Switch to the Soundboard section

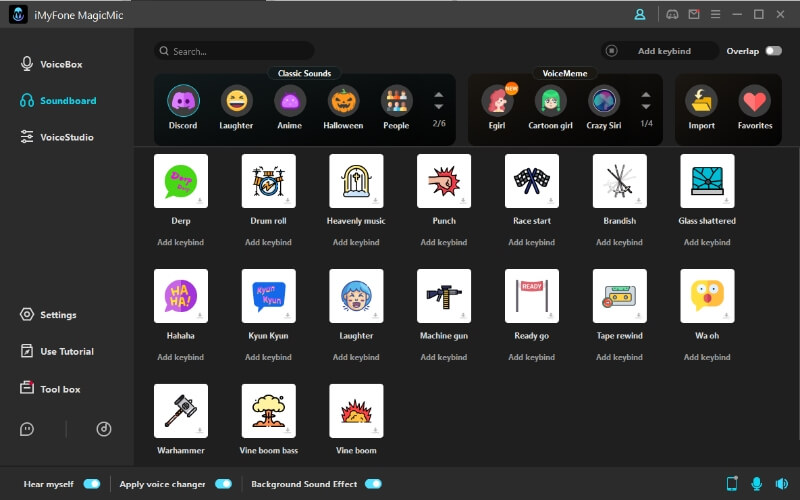click(x=58, y=101)
